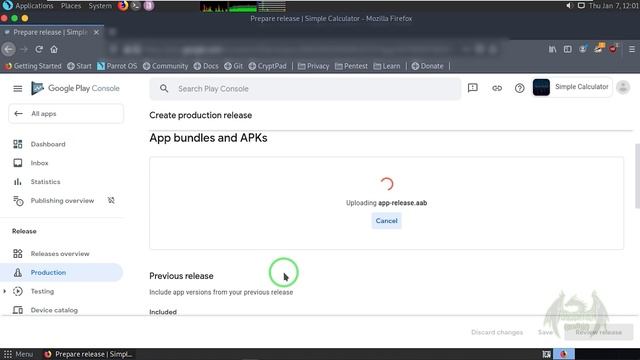640x360 pixels.
Task: Toggle Firefox sidebar view icon
Action: pos(567,49)
